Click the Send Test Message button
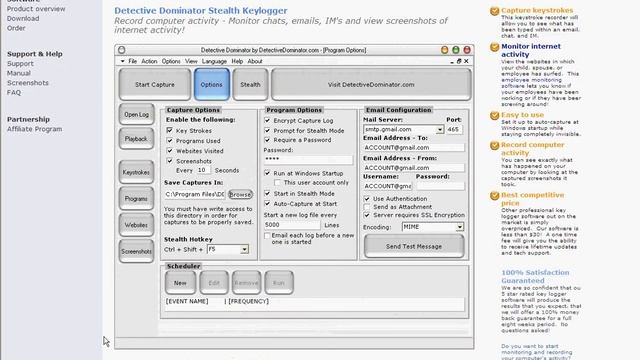Viewport: 640px width, 360px height. point(414,246)
